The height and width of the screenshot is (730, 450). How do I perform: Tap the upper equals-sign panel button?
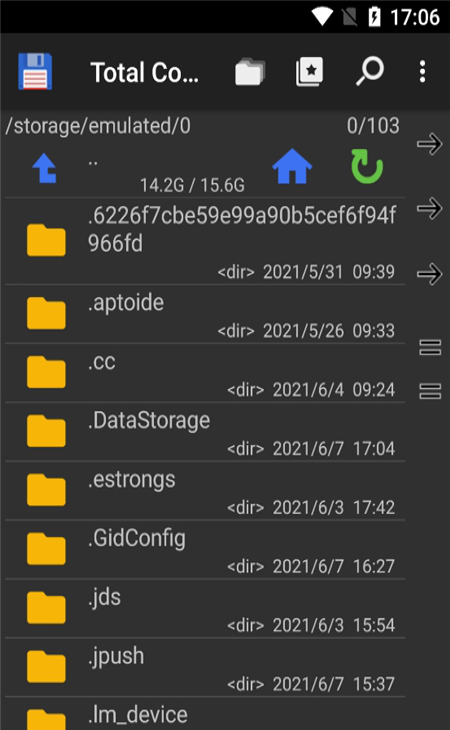[x=430, y=347]
